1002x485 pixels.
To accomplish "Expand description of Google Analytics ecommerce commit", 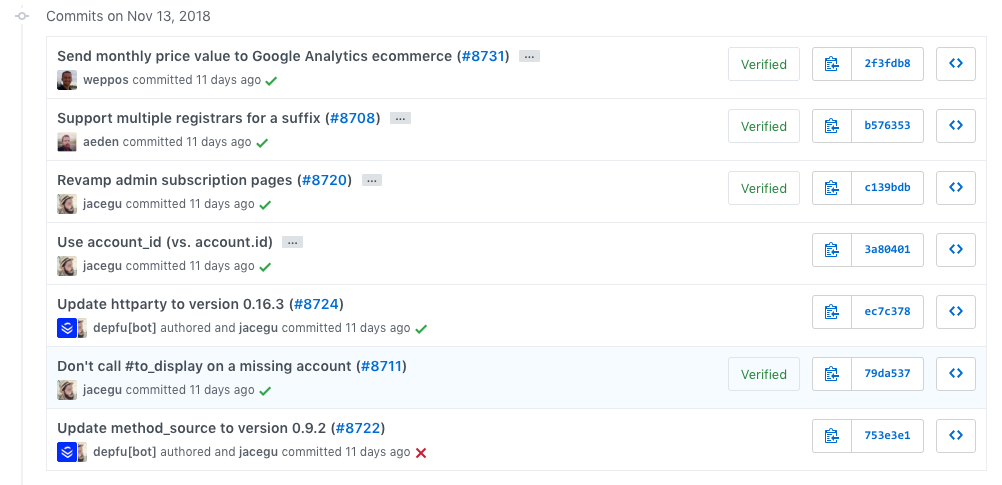I will coord(530,57).
